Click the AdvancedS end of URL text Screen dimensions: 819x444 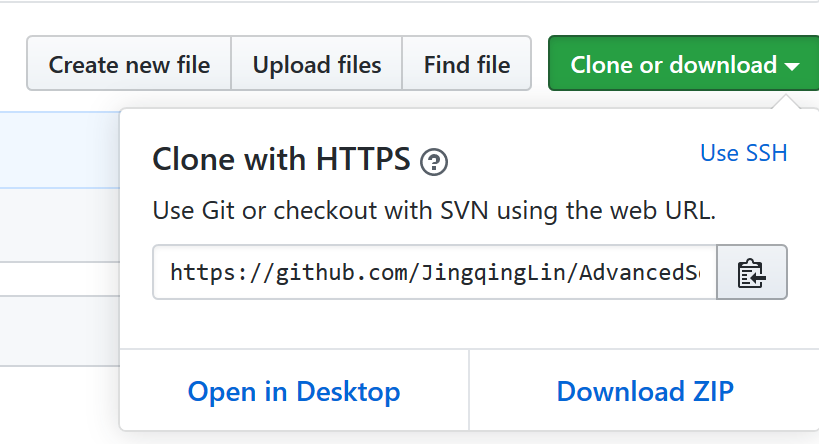pos(639,272)
